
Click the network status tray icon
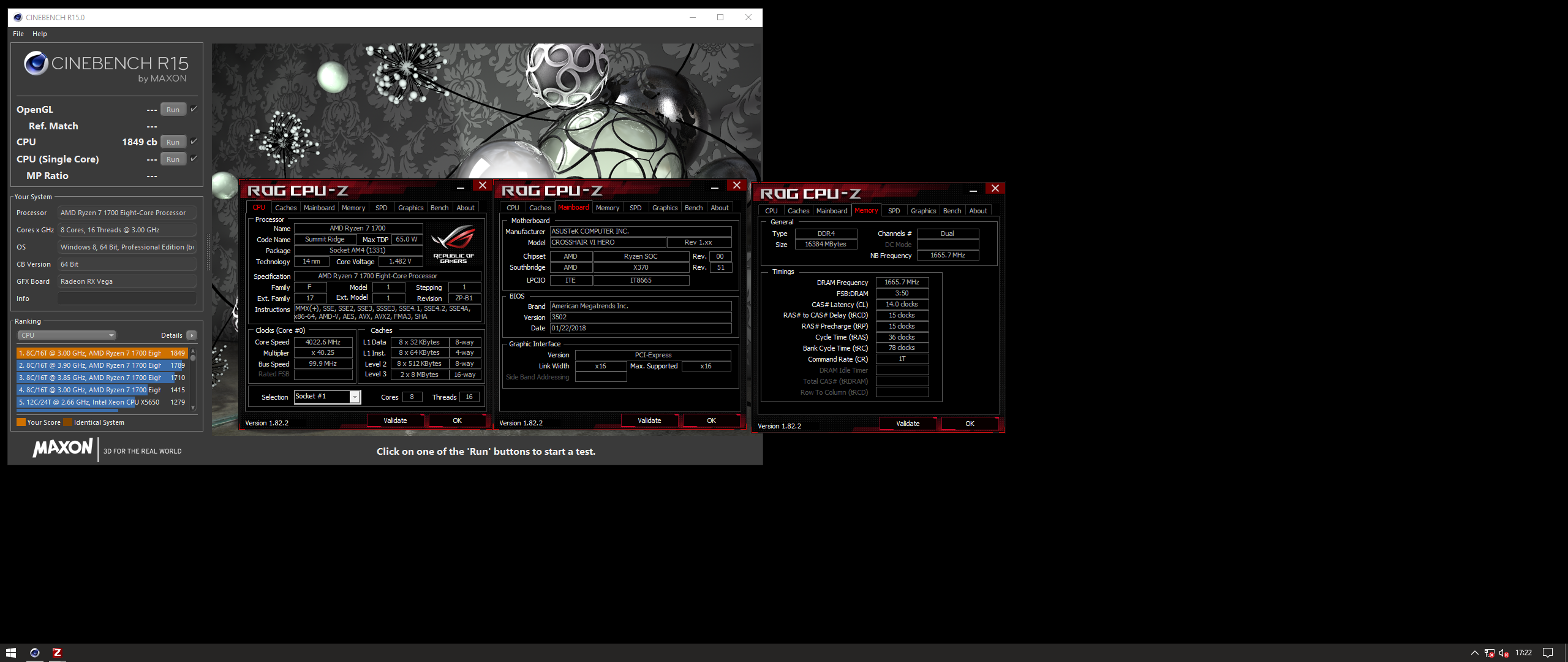(x=1489, y=653)
